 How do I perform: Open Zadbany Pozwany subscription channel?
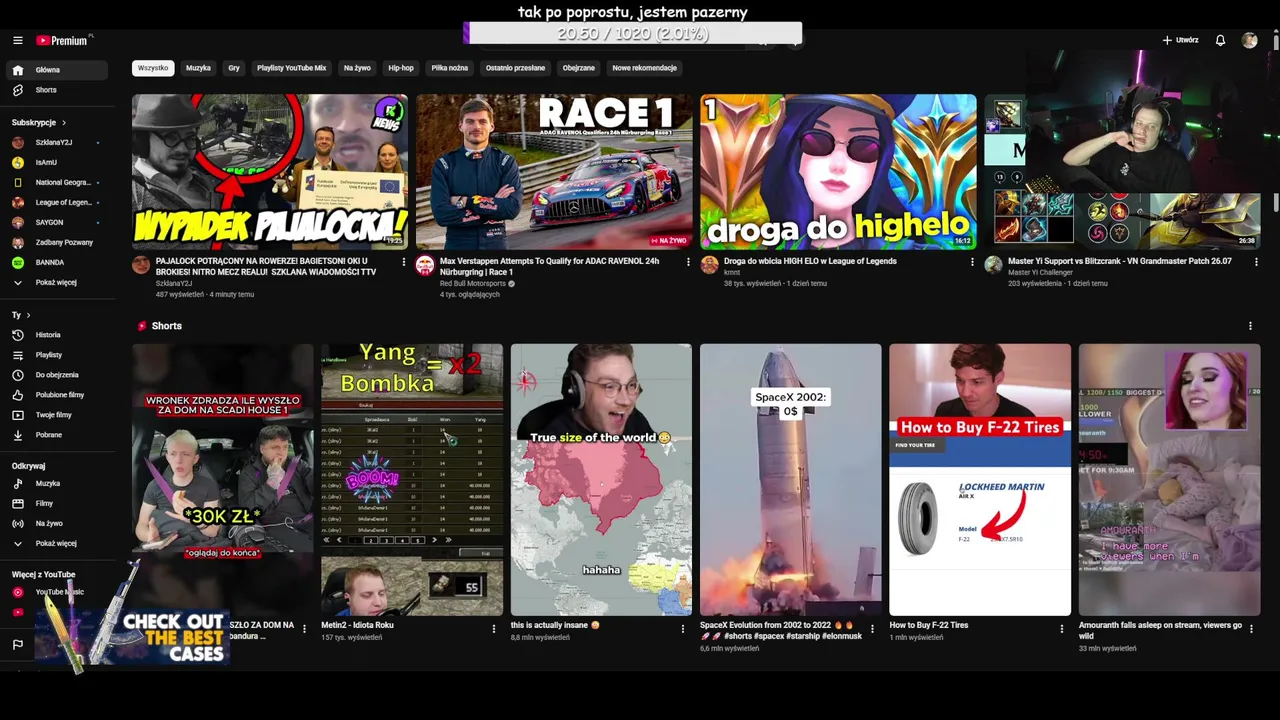click(x=56, y=242)
